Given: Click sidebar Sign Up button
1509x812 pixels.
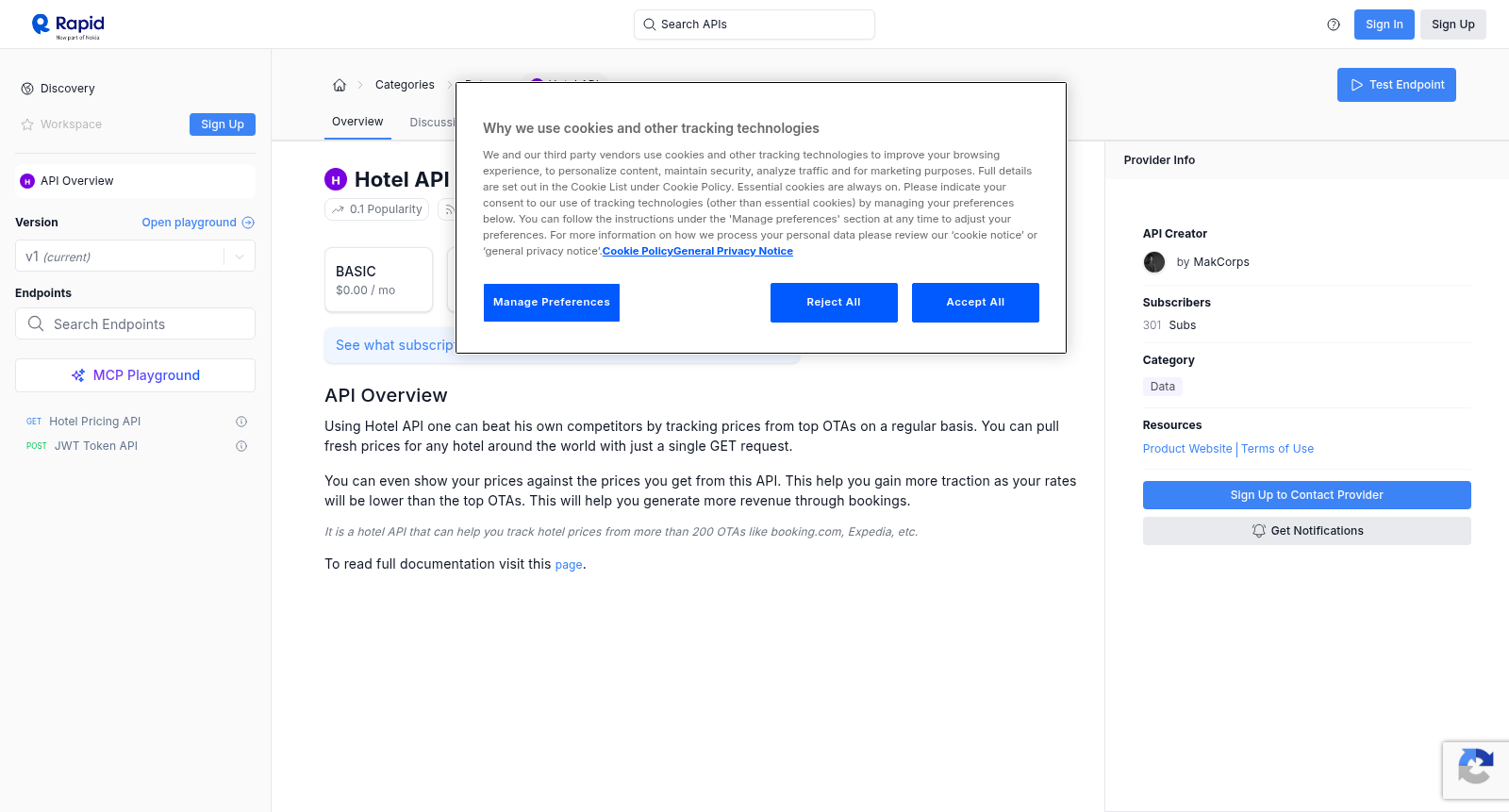Looking at the screenshot, I should pyautogui.click(x=223, y=124).
